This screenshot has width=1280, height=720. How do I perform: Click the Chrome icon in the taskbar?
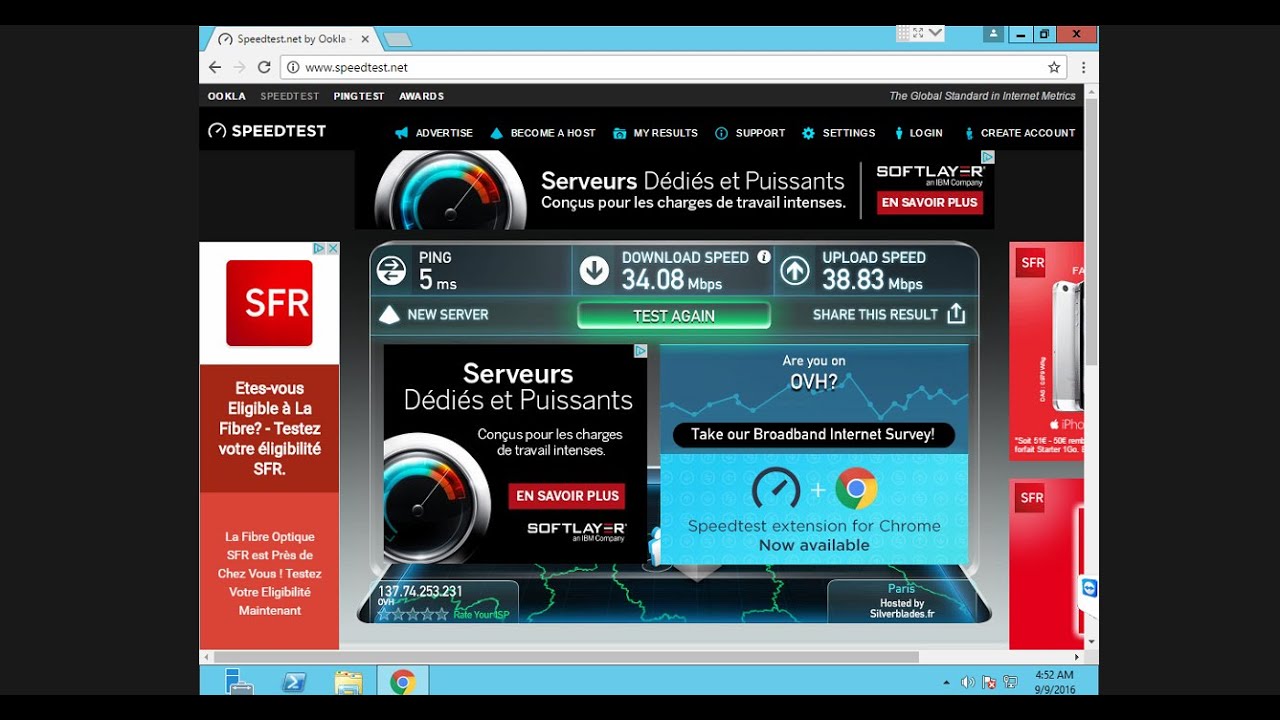[402, 682]
